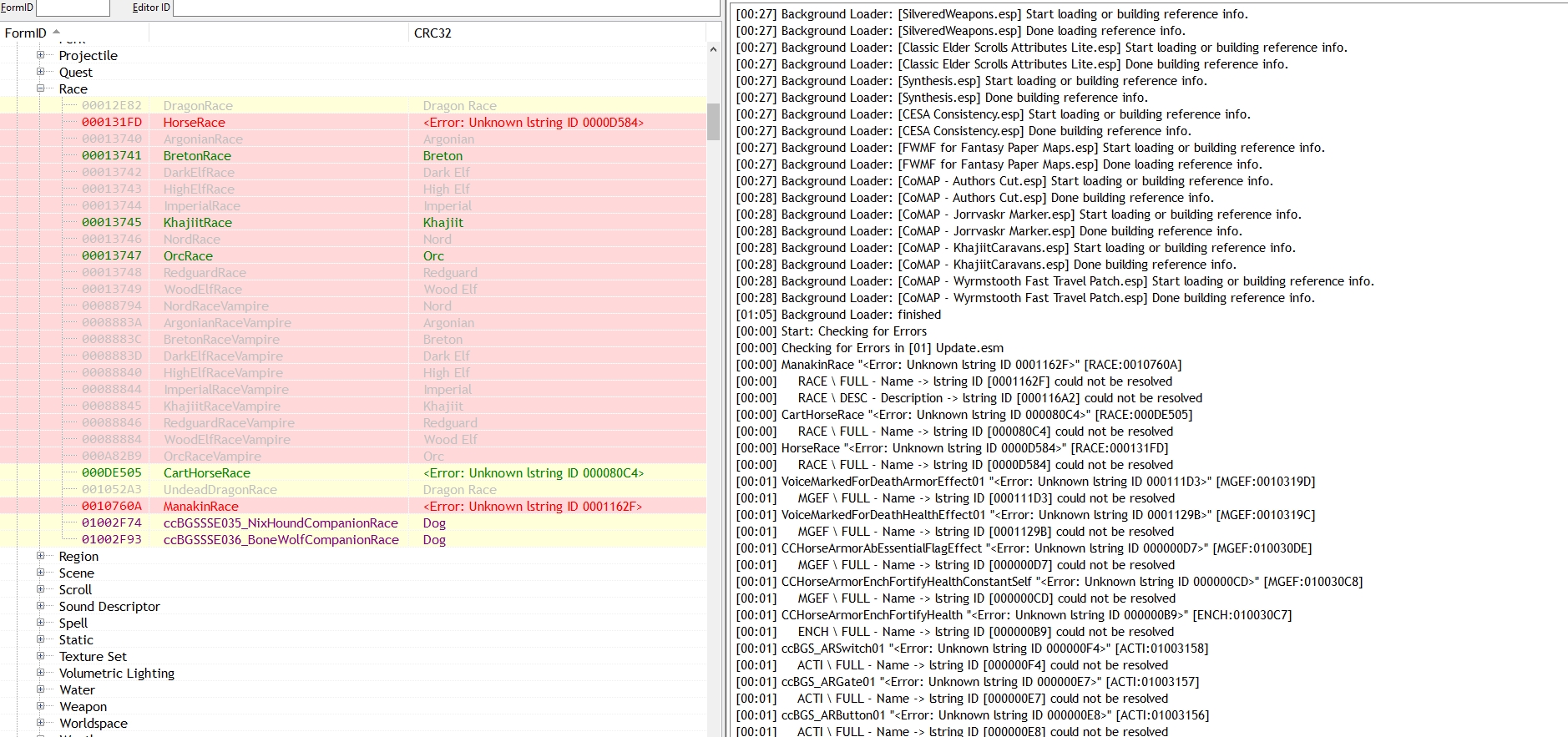Viewport: 1568px width, 737px height.
Task: Click the ccBGS_ARGate01 log entry
Action: coord(967,682)
